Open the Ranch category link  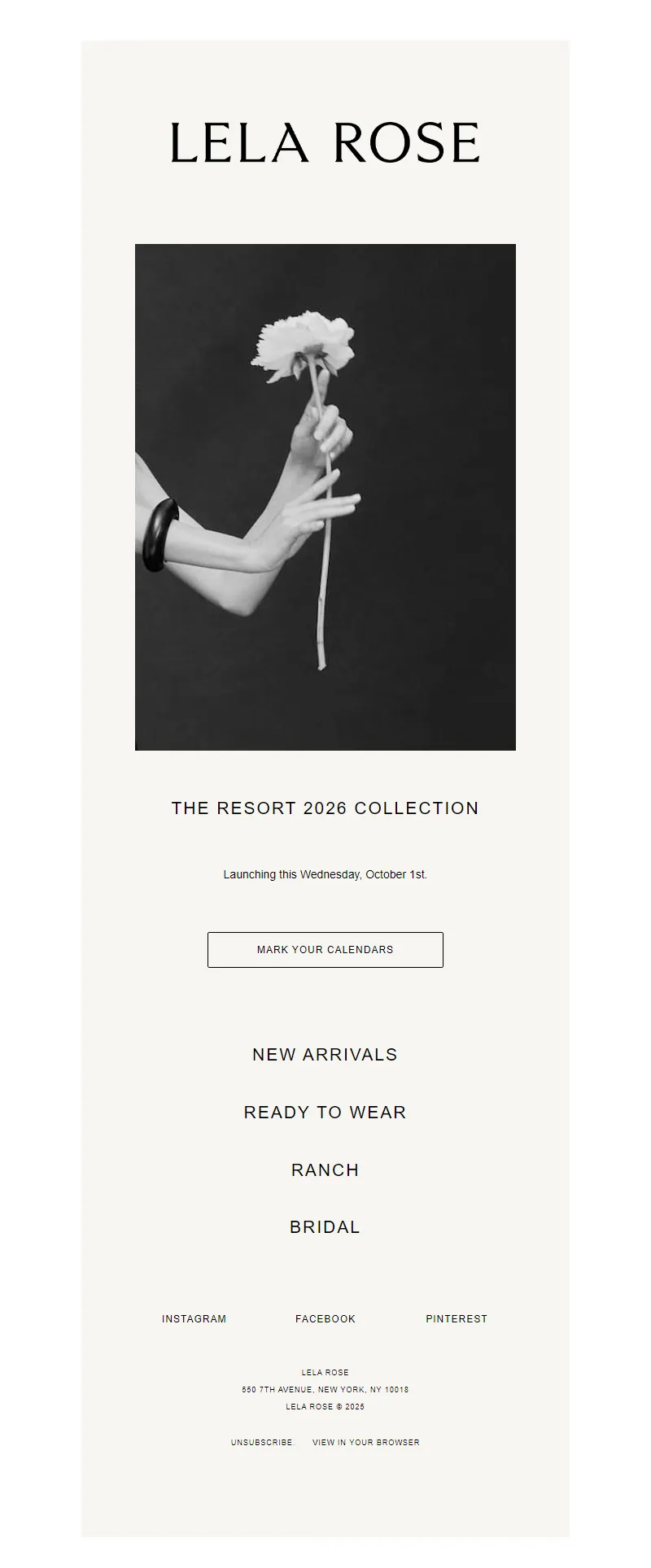[x=325, y=1170]
